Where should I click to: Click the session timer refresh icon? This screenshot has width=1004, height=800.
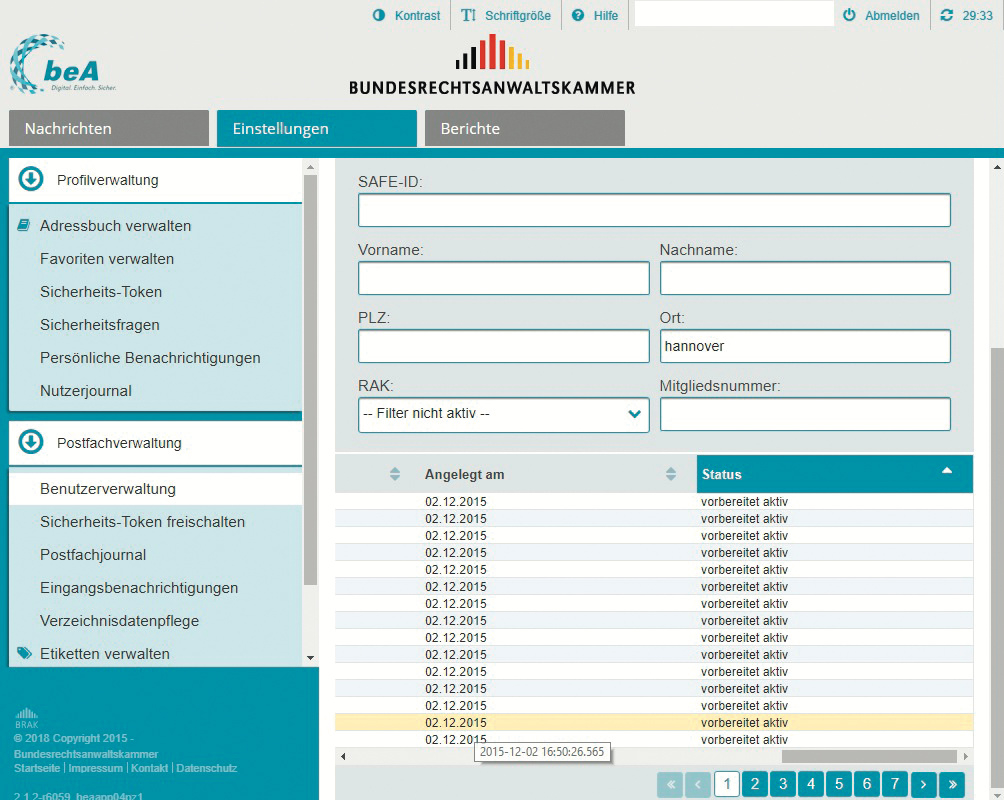(x=947, y=16)
